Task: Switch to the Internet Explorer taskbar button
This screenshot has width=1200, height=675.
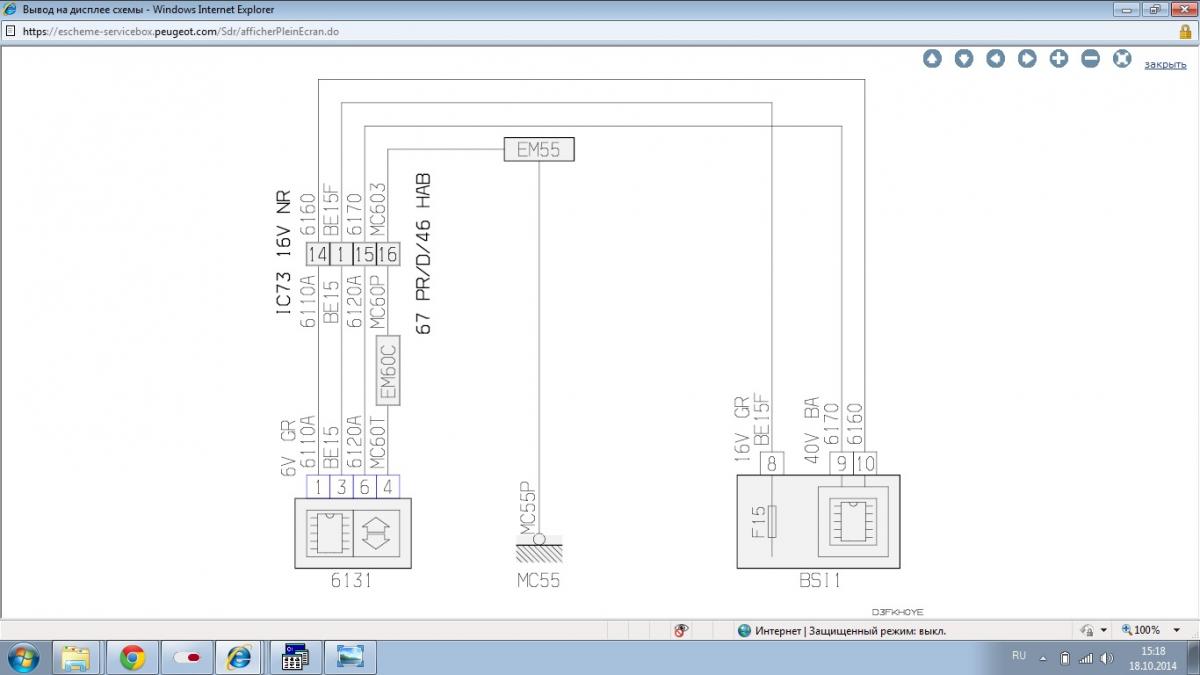Action: [x=239, y=658]
